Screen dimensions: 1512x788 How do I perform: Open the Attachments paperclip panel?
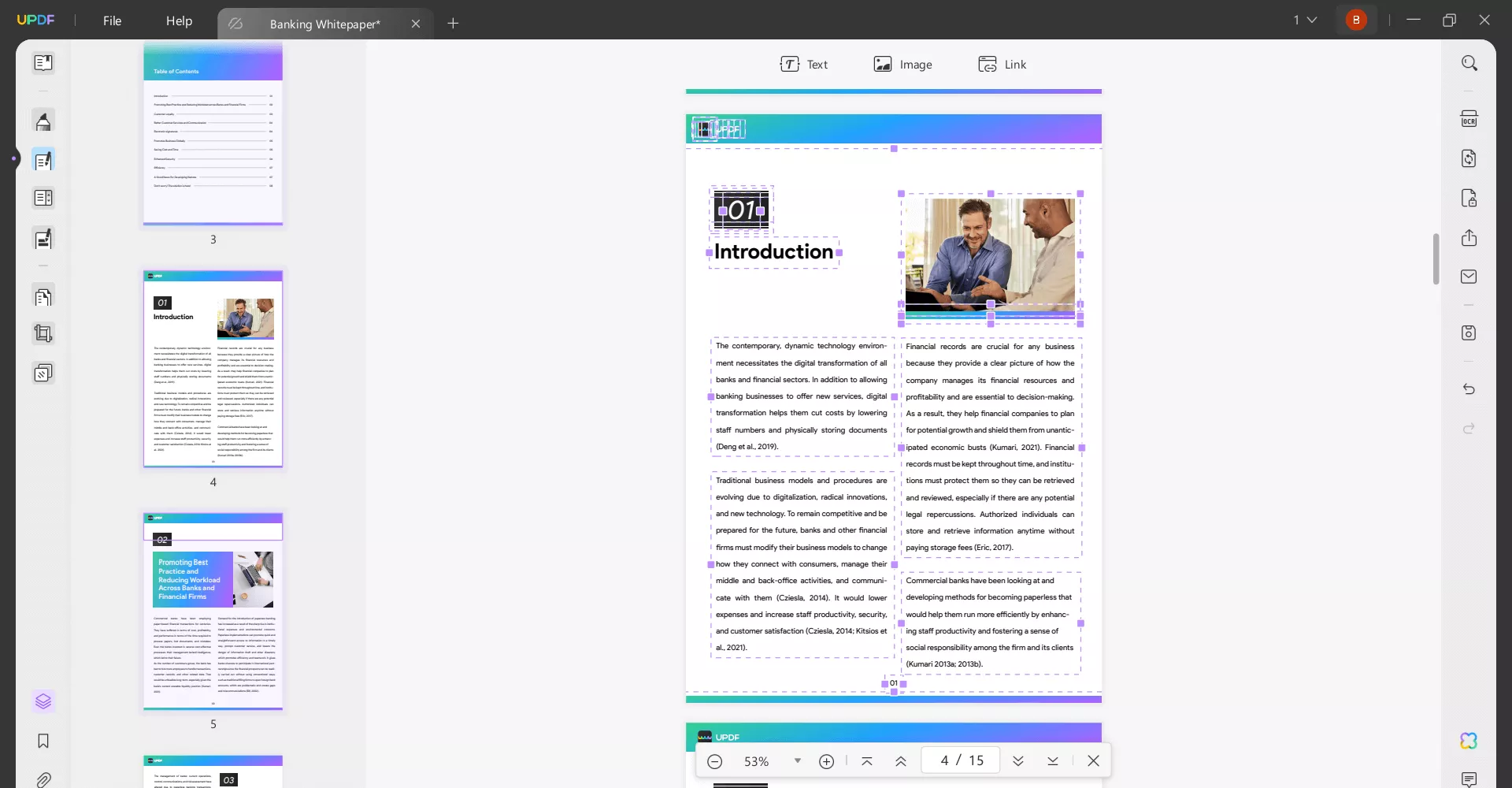[43, 779]
